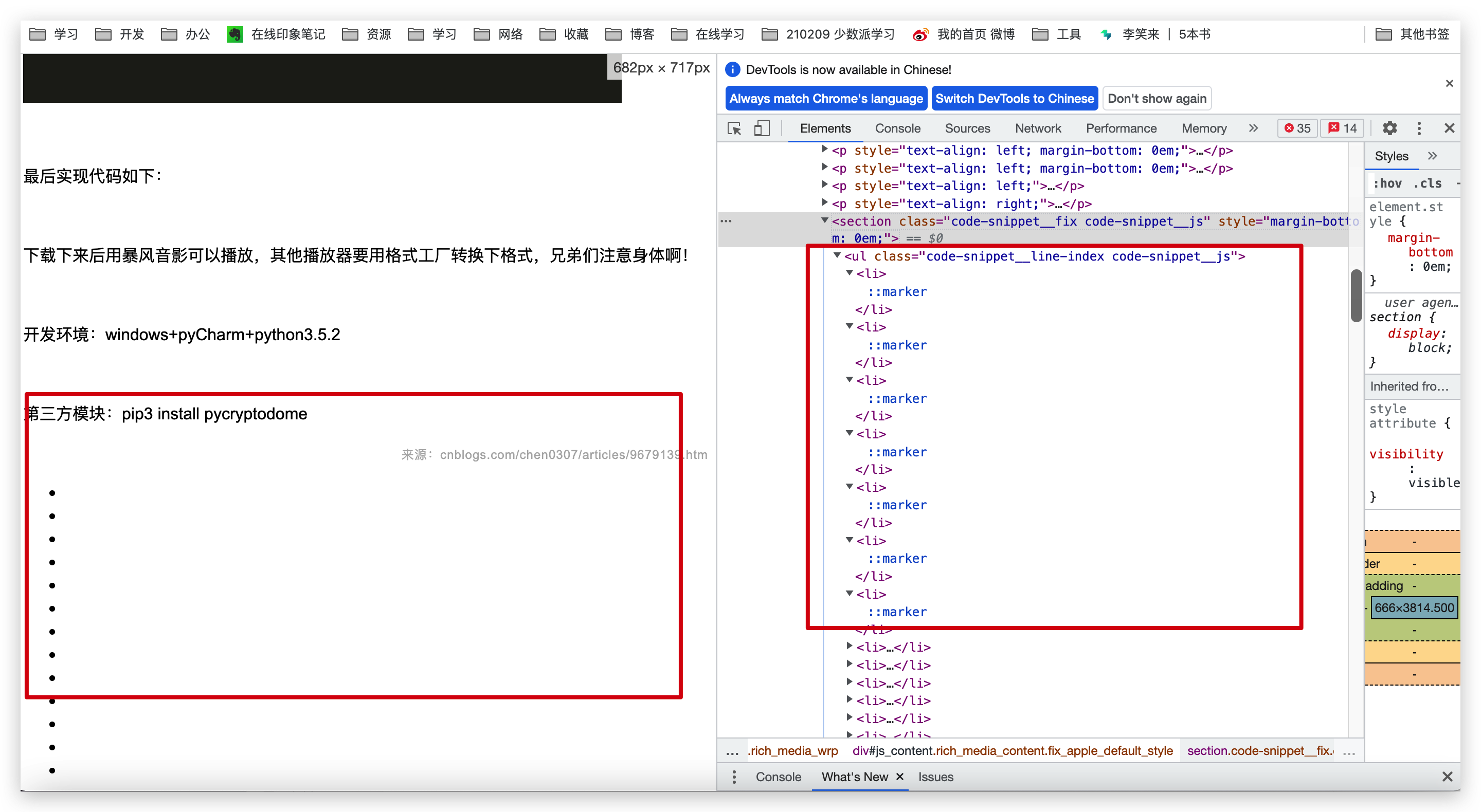Activate the inspect element picker icon
This screenshot has height=812, width=1481.
click(x=734, y=128)
